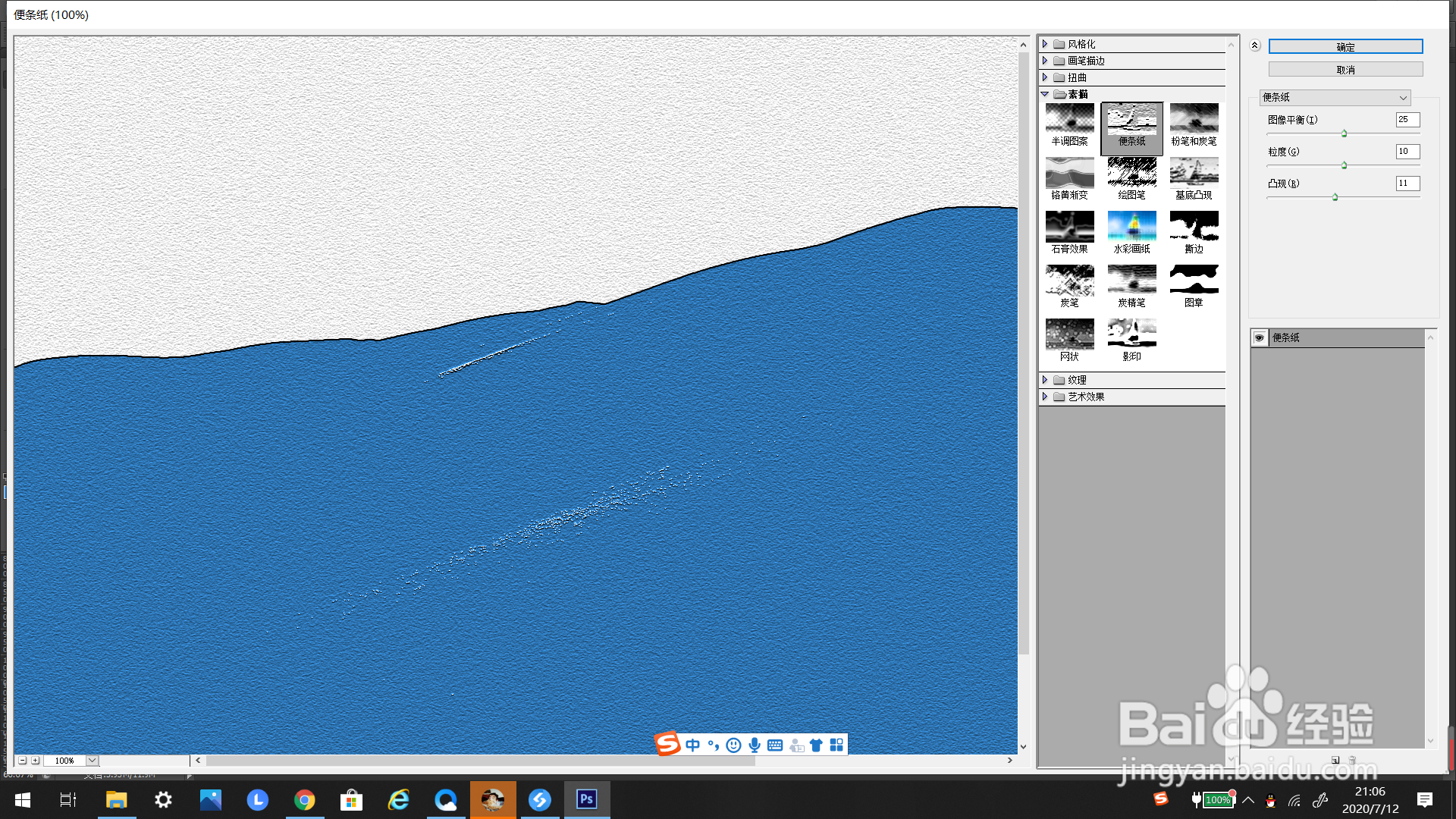Expand the 风格化 filter folder
The height and width of the screenshot is (819, 1456).
click(1045, 44)
